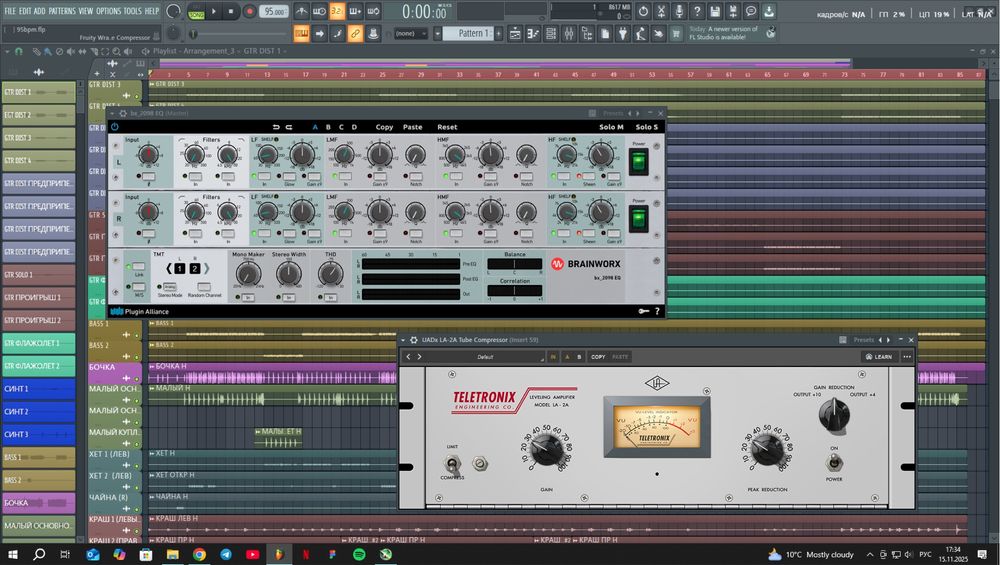Toggle the left channel Power switch on EQ
This screenshot has height=565, width=1000.
coord(639,161)
